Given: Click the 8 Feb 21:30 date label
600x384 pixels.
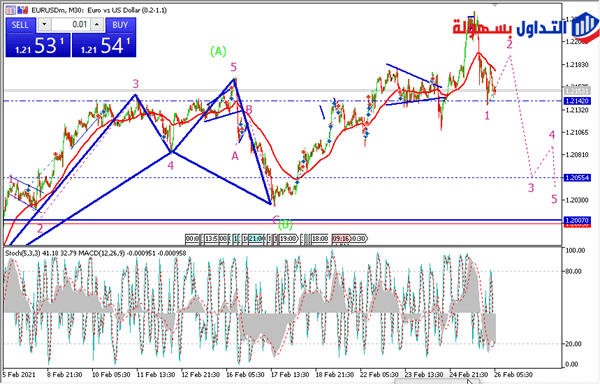Looking at the screenshot, I should pos(65,374).
